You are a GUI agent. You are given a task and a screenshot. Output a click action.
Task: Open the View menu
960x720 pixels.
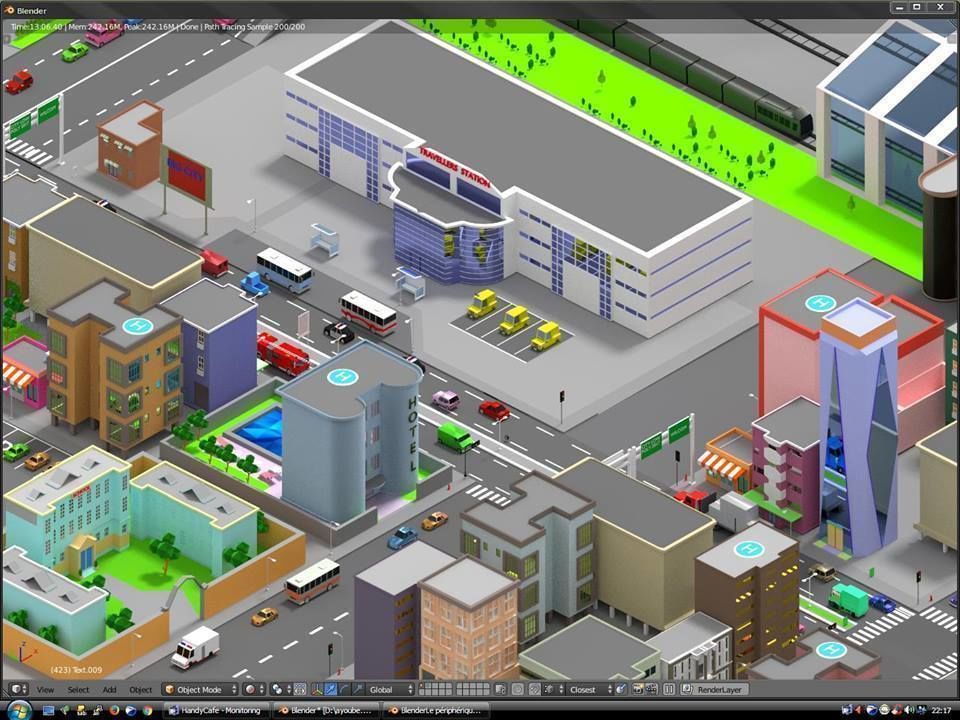coord(45,689)
